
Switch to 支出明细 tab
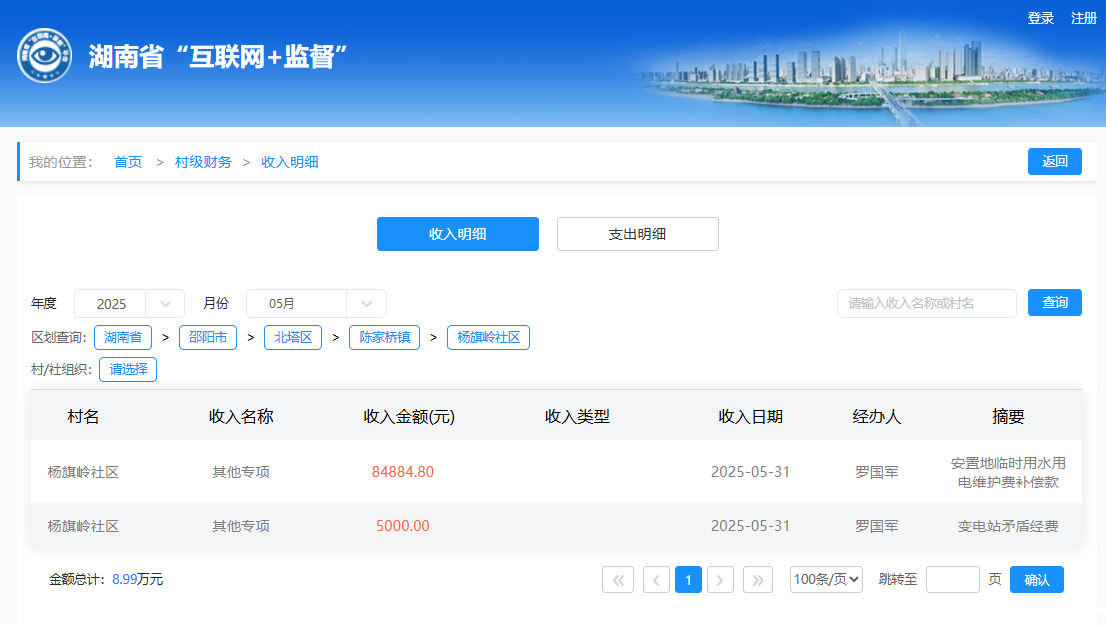[637, 234]
